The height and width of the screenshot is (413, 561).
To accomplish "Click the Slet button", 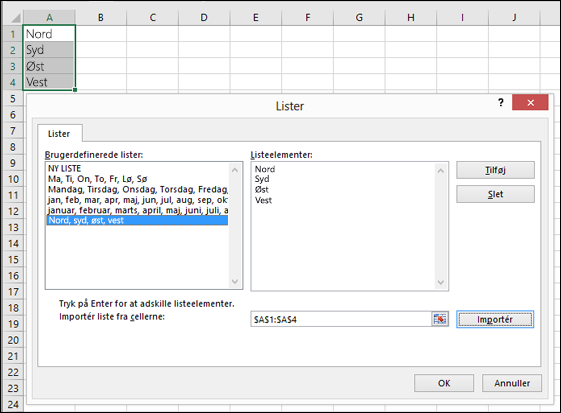I will (495, 194).
